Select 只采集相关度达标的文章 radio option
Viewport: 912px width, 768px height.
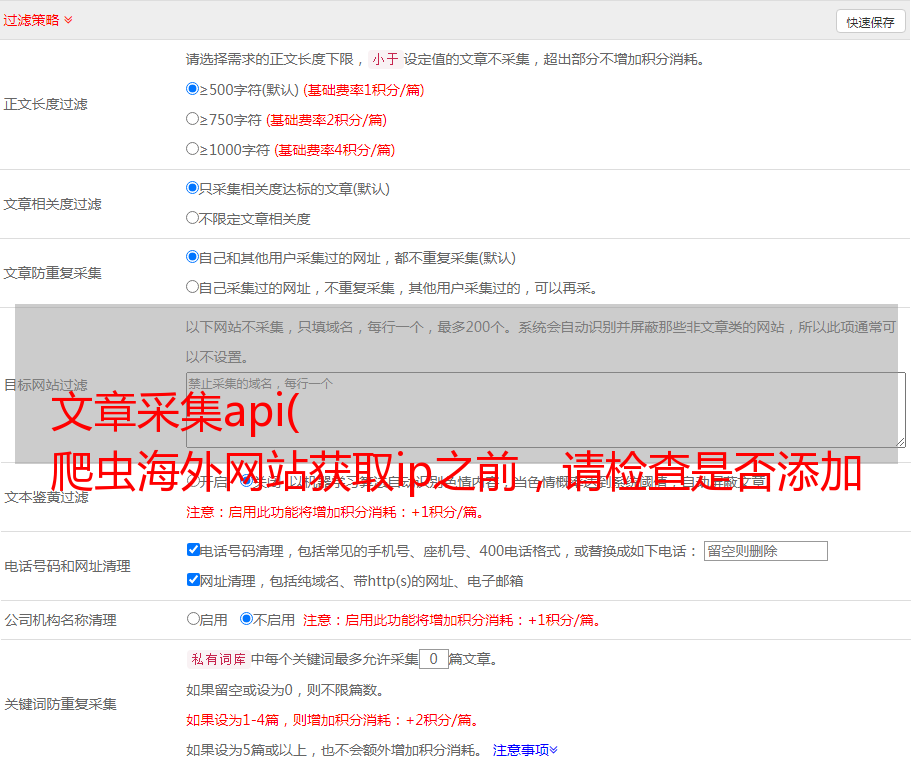[193, 188]
